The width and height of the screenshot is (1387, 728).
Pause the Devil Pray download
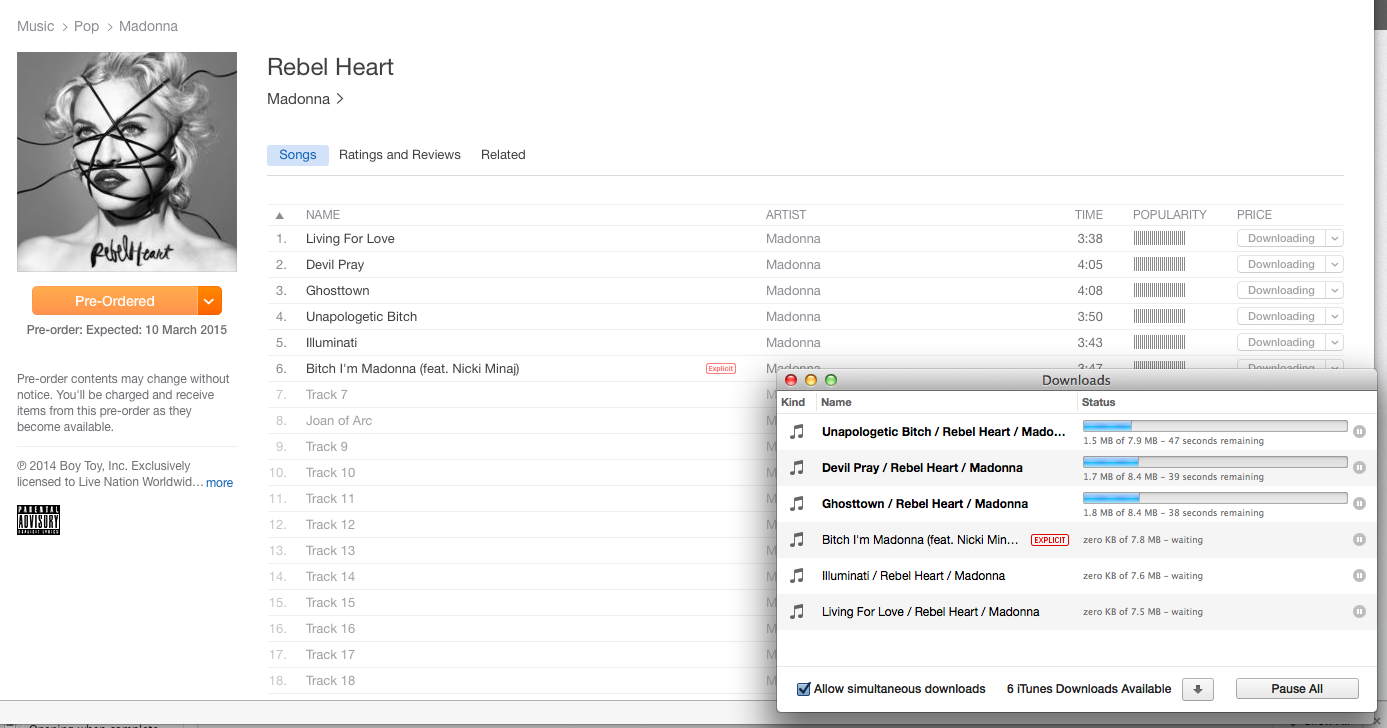coord(1359,468)
